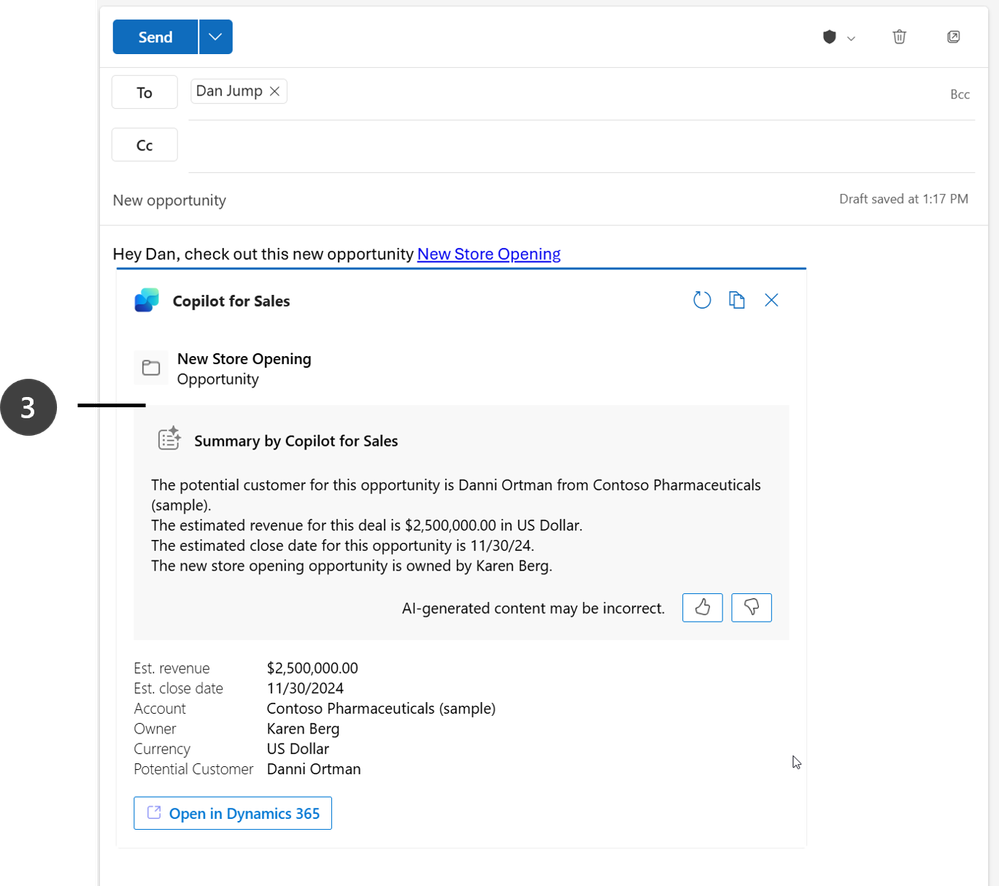Click the estimated revenue summary sentence
Image resolution: width=999 pixels, height=886 pixels.
coord(367,525)
